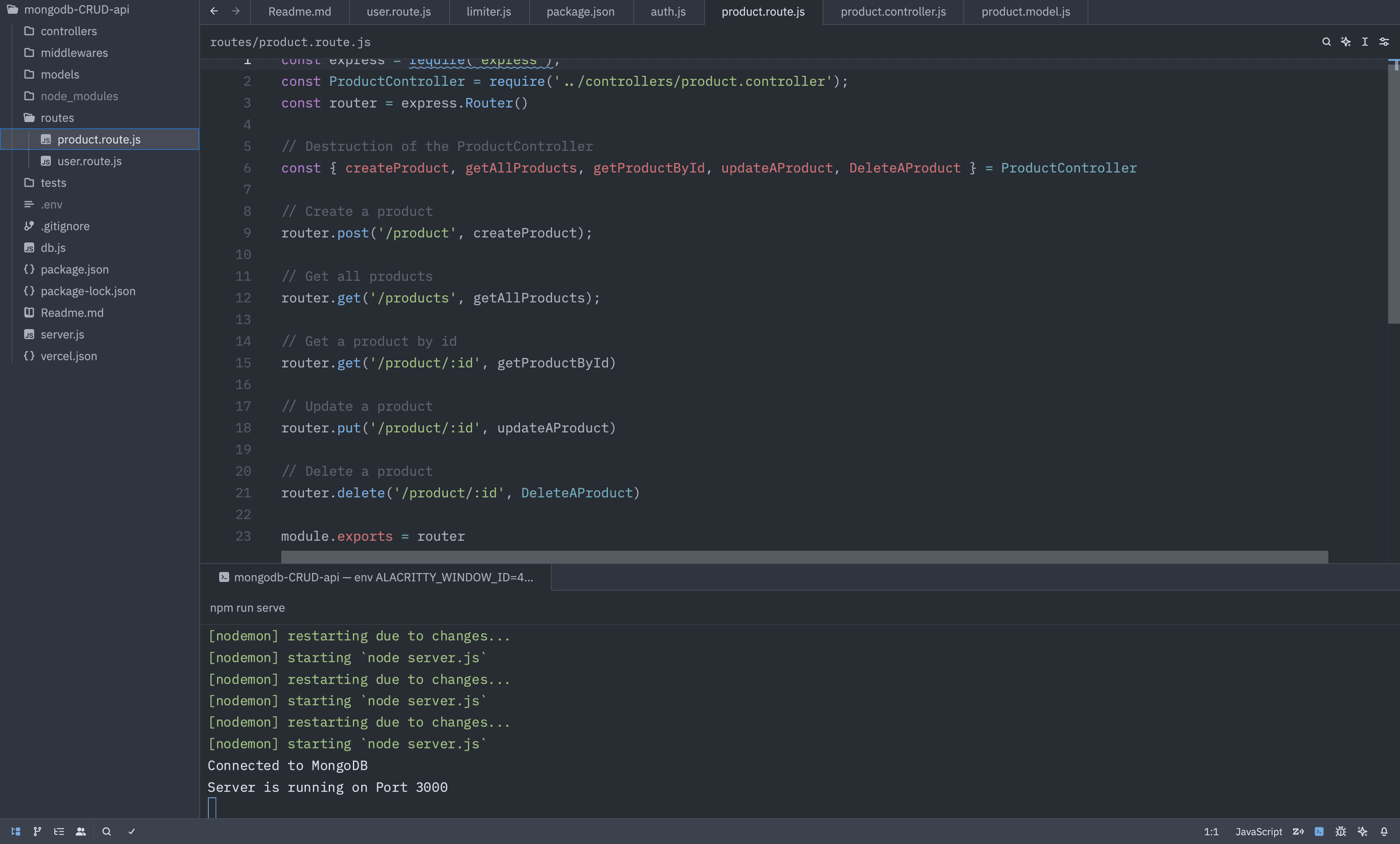Image resolution: width=1400 pixels, height=844 pixels.
Task: Open the .env file
Action: (100, 204)
